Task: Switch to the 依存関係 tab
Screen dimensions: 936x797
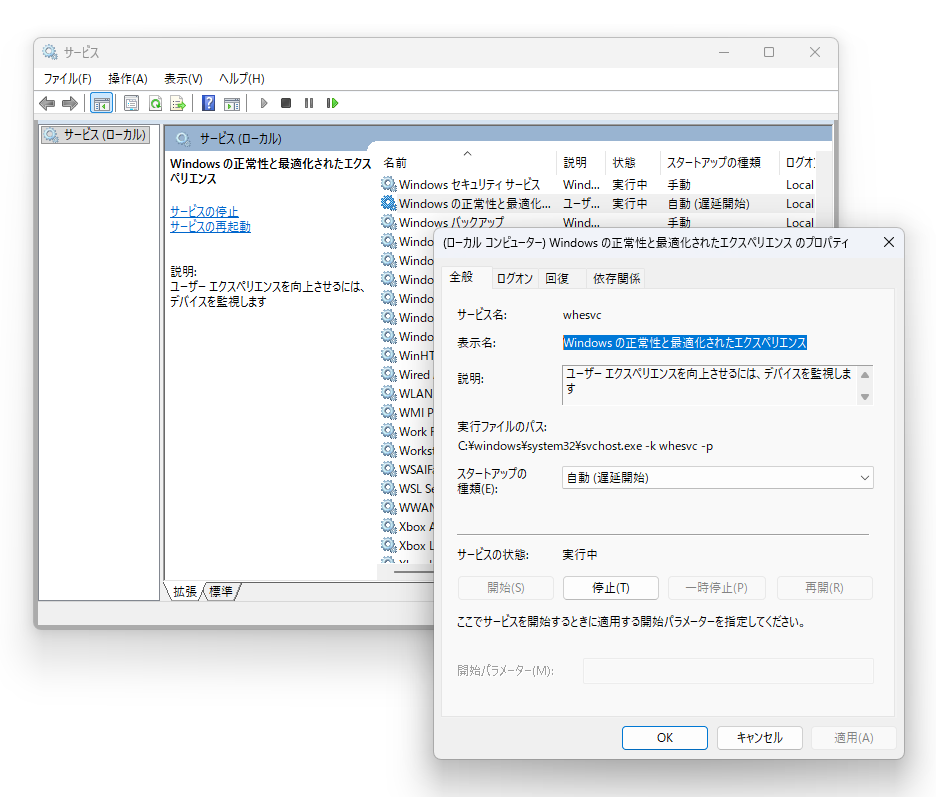Action: pyautogui.click(x=616, y=278)
